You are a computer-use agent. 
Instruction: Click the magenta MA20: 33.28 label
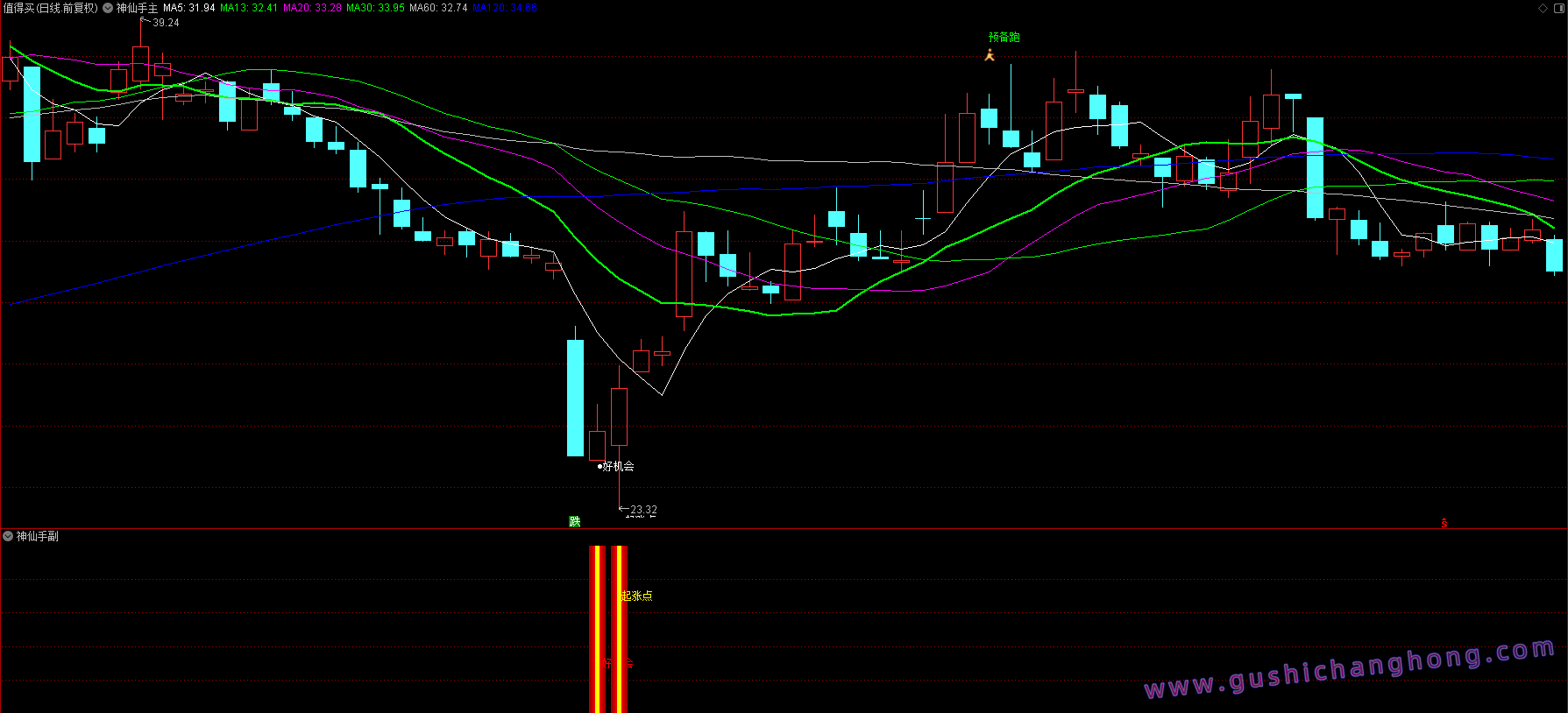[x=312, y=8]
